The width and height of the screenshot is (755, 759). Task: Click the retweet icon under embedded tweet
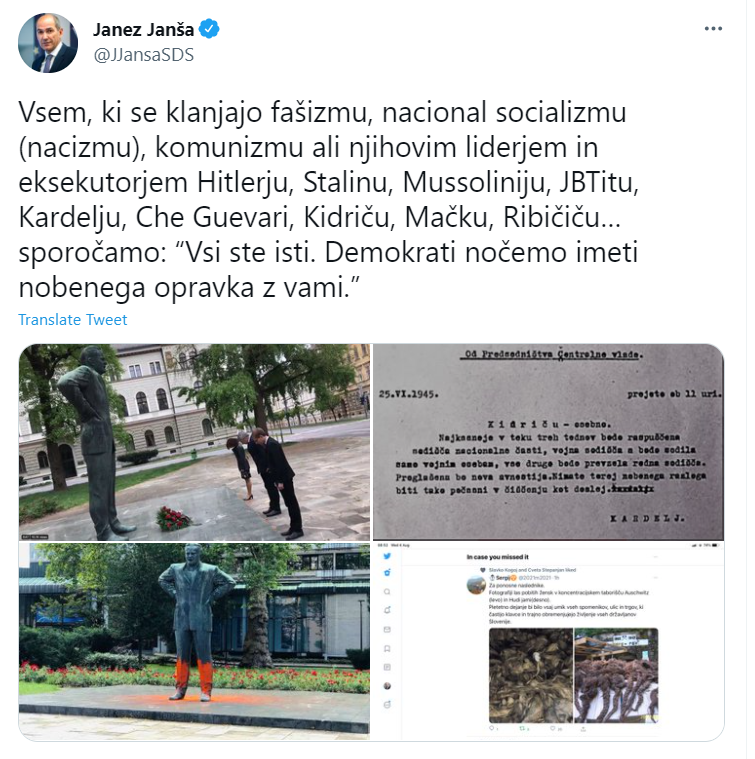pos(522,728)
